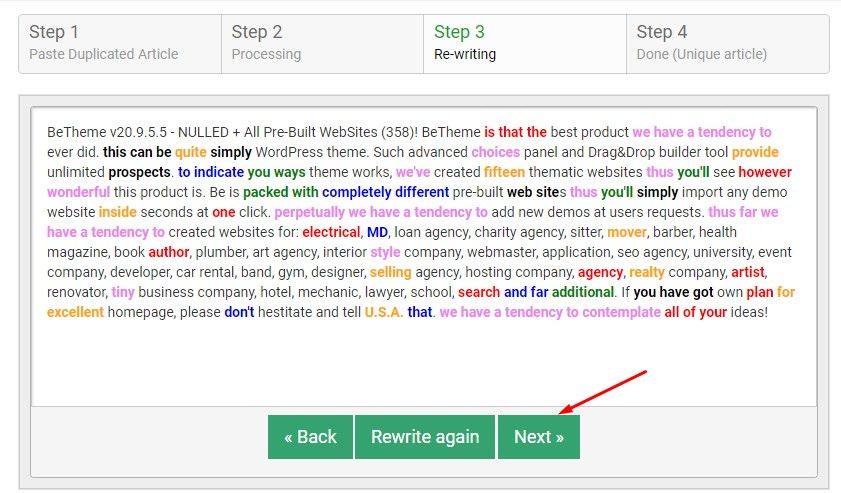The width and height of the screenshot is (841, 493).
Task: Click the Rewrite again button
Action: coord(425,437)
